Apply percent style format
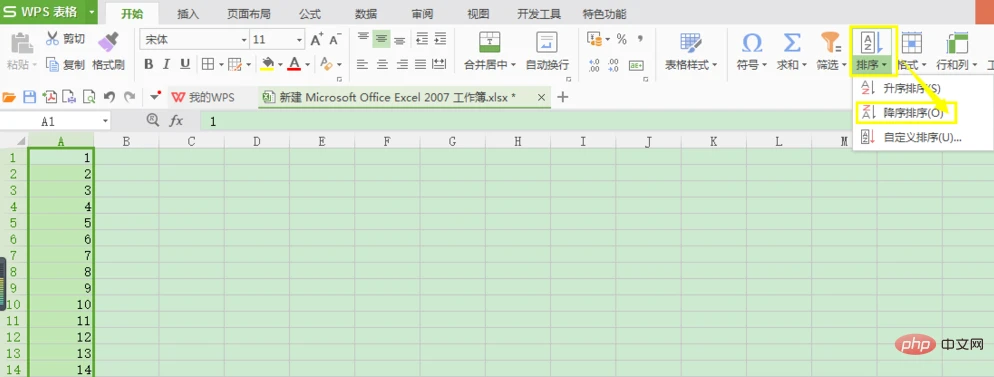Image resolution: width=994 pixels, height=377 pixels. tap(621, 39)
